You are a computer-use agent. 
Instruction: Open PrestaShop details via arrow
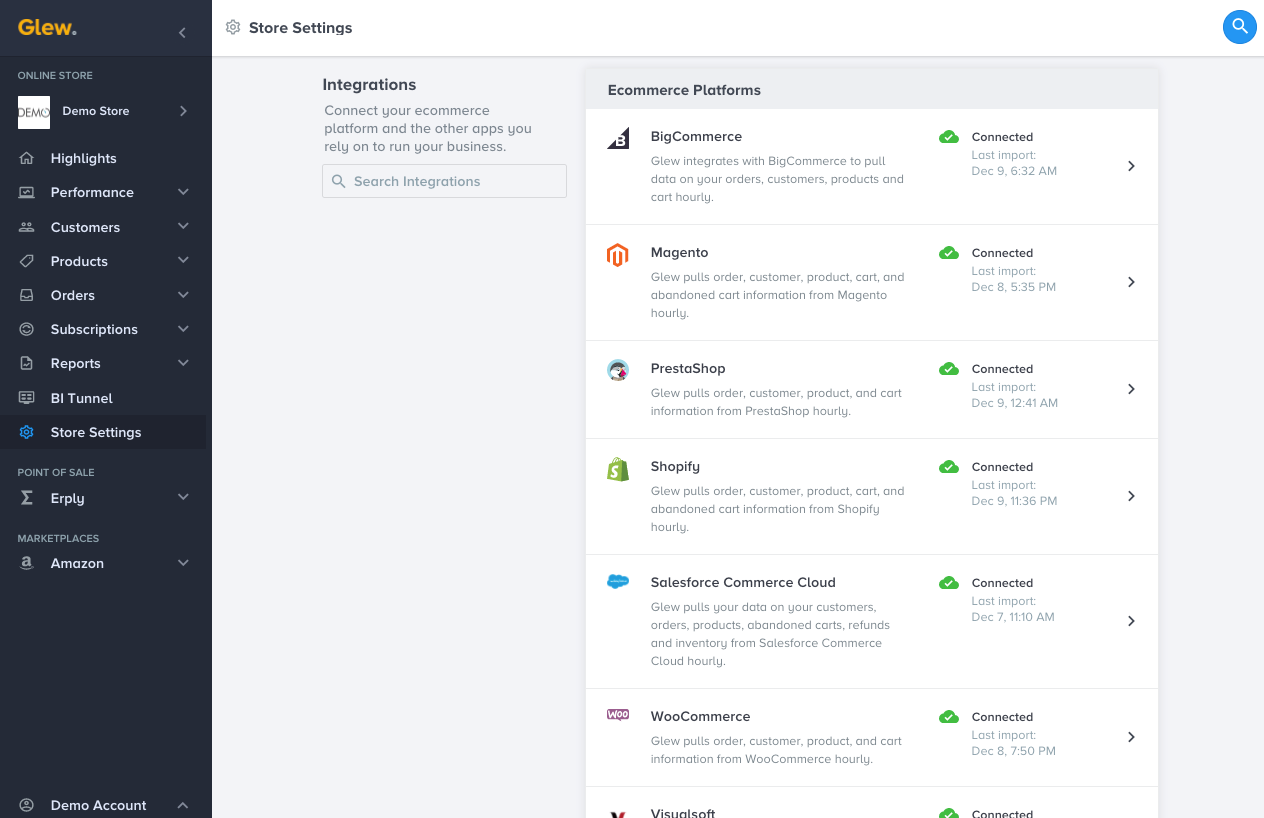pos(1131,389)
